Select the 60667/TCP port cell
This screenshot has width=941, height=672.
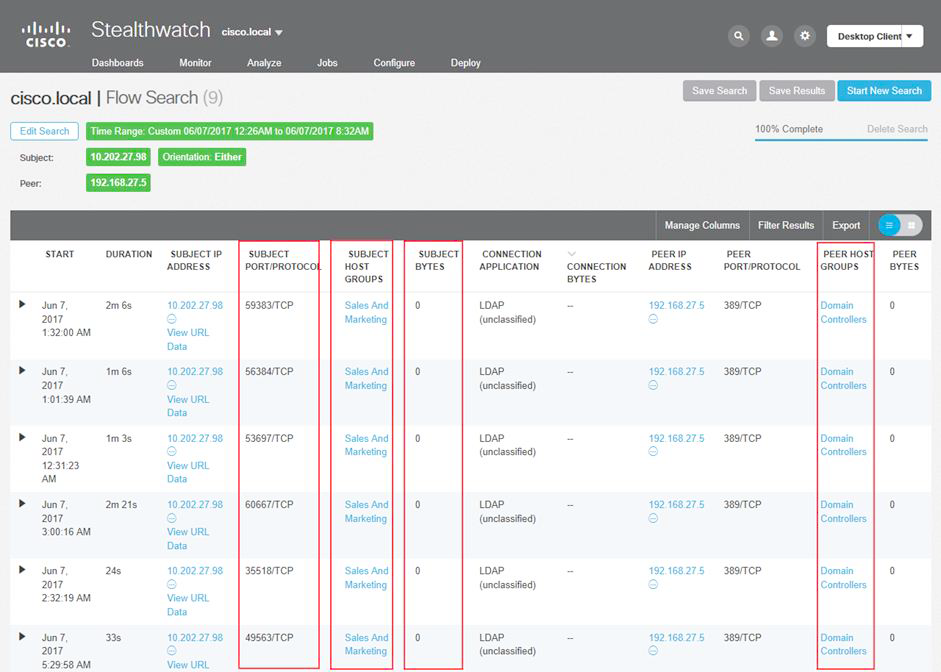coord(269,505)
